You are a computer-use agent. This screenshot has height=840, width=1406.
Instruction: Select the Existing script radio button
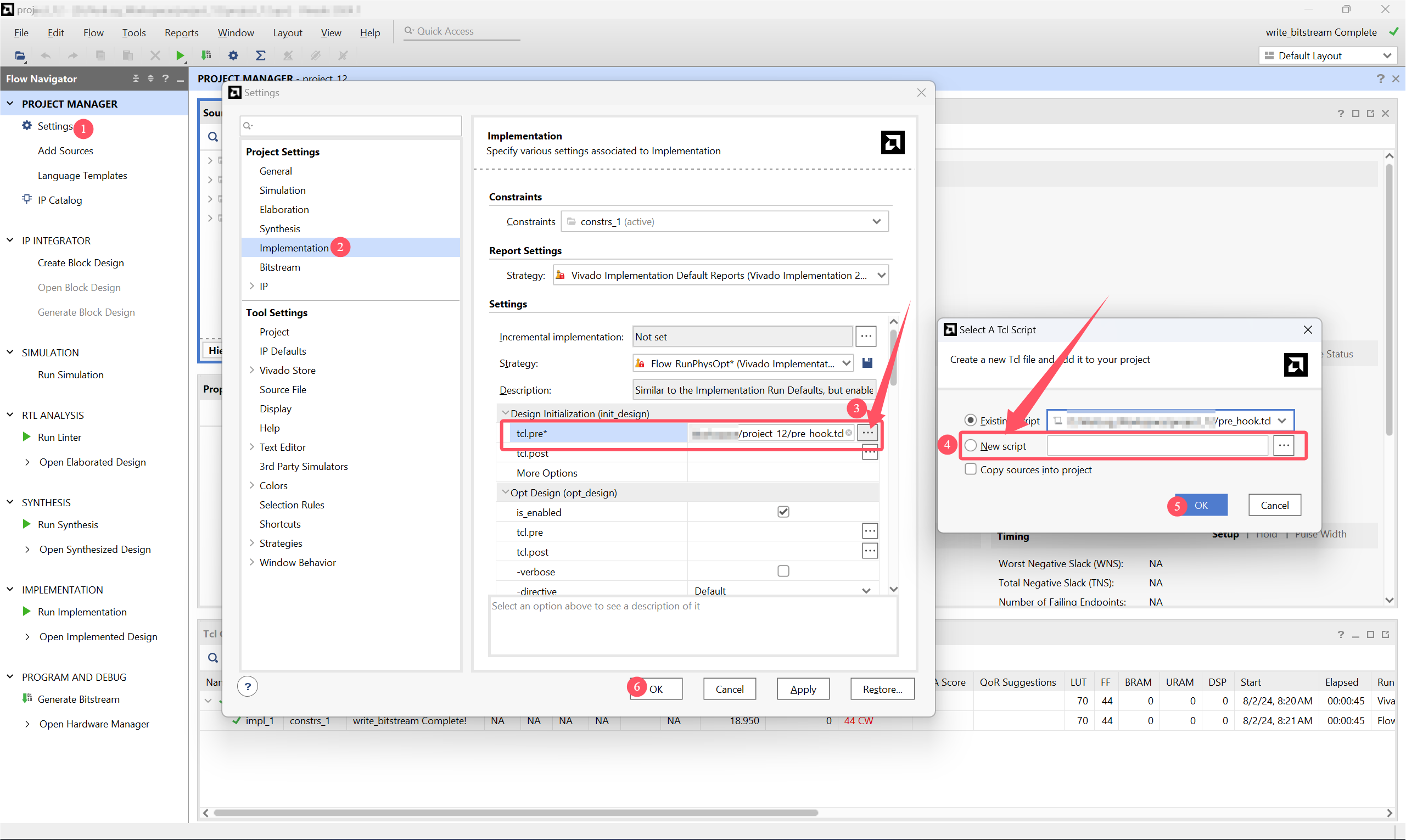(x=970, y=421)
